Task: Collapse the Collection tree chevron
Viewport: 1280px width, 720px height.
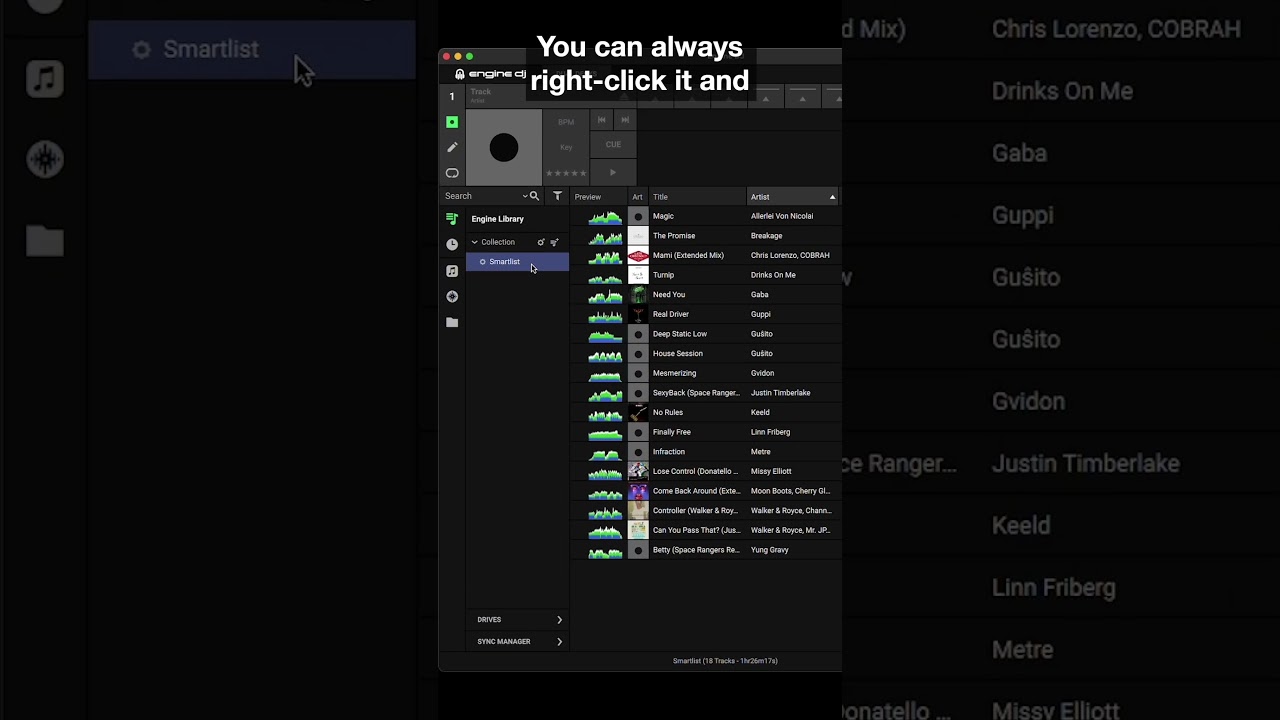Action: pyautogui.click(x=475, y=242)
